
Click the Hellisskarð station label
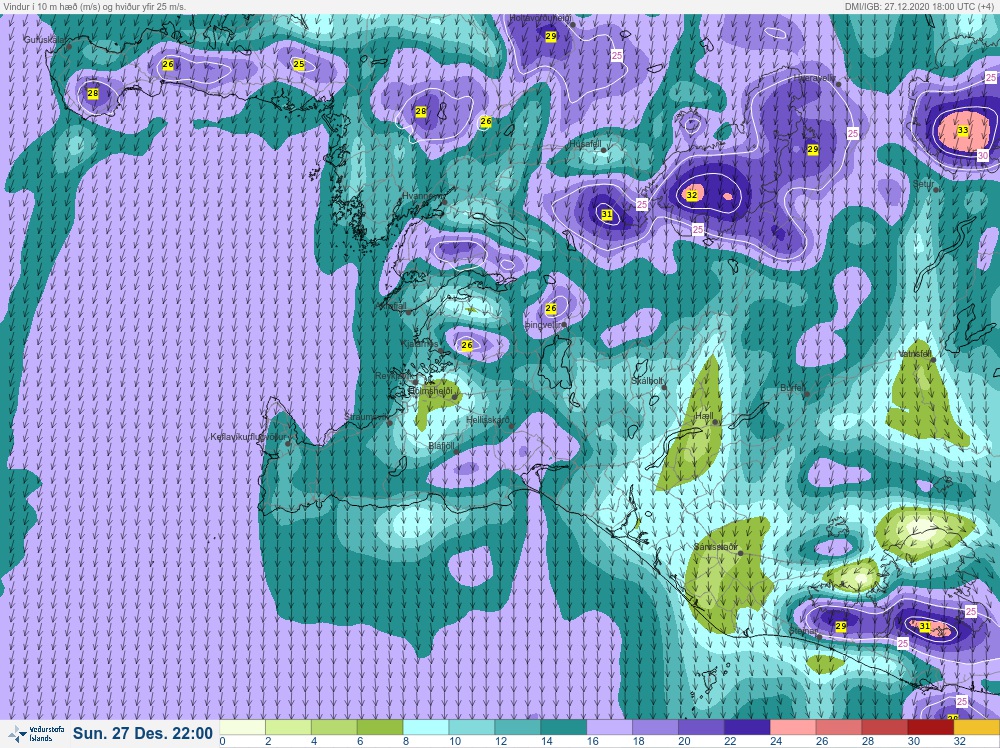click(x=488, y=420)
